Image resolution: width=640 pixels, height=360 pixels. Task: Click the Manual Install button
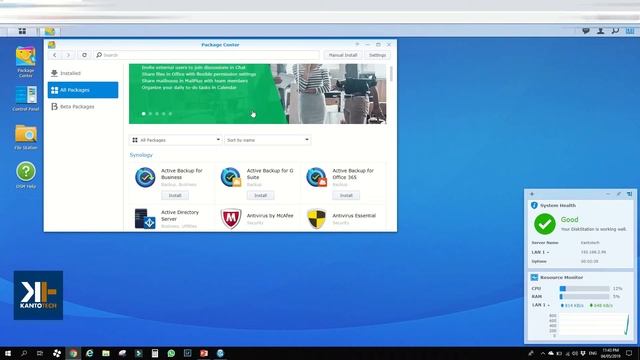click(x=343, y=55)
